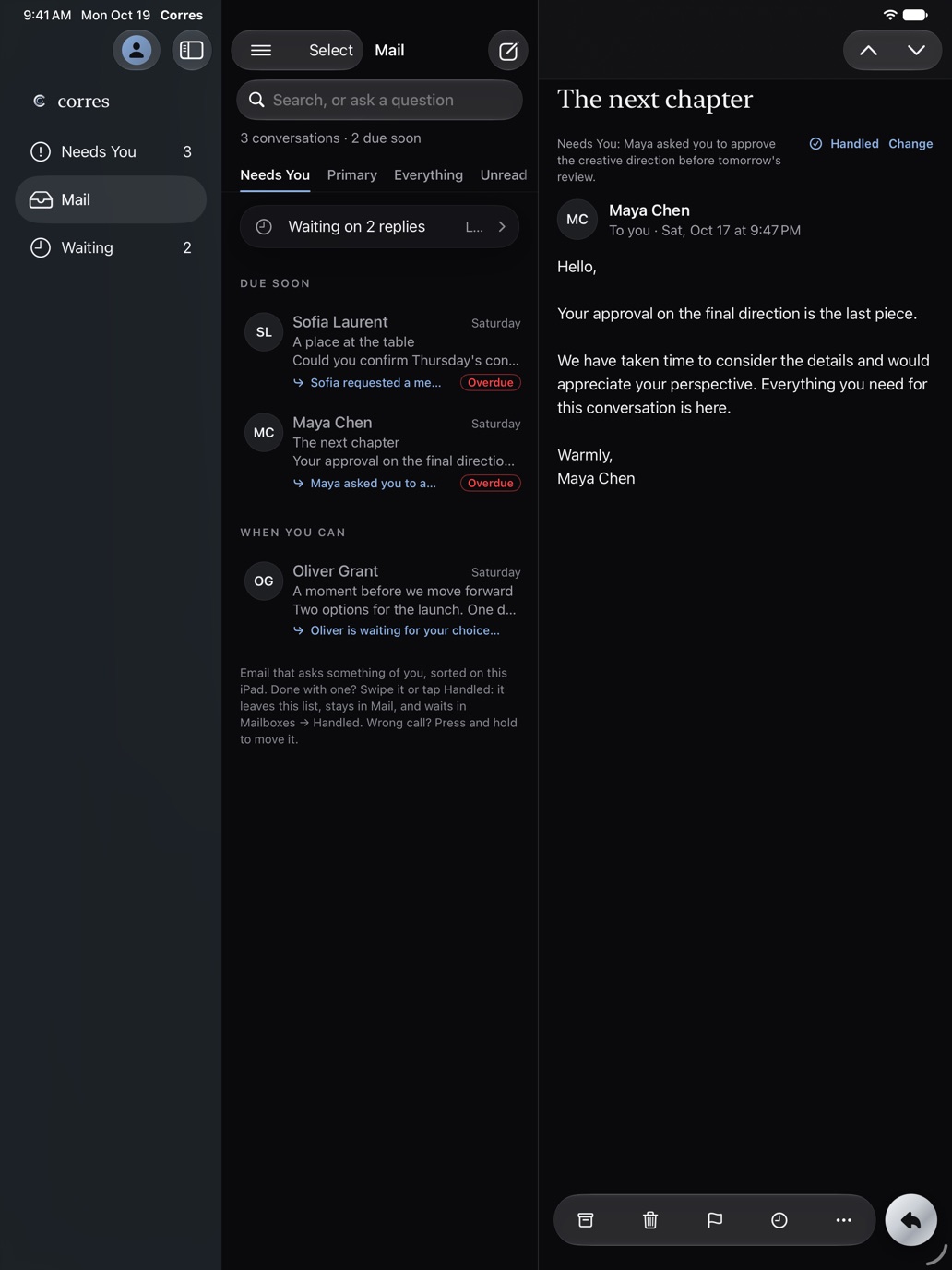Screen dimensions: 952x1270
Task: Click MC avatar in conversation list
Action: point(264,433)
